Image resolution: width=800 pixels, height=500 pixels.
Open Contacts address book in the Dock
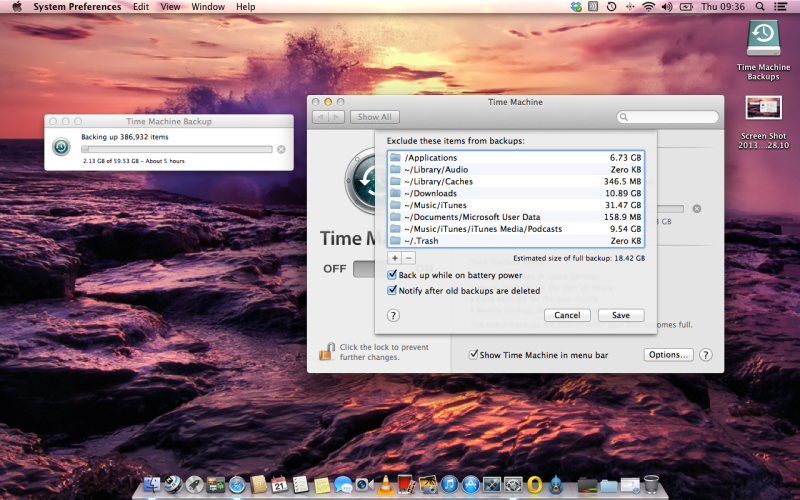coord(258,485)
